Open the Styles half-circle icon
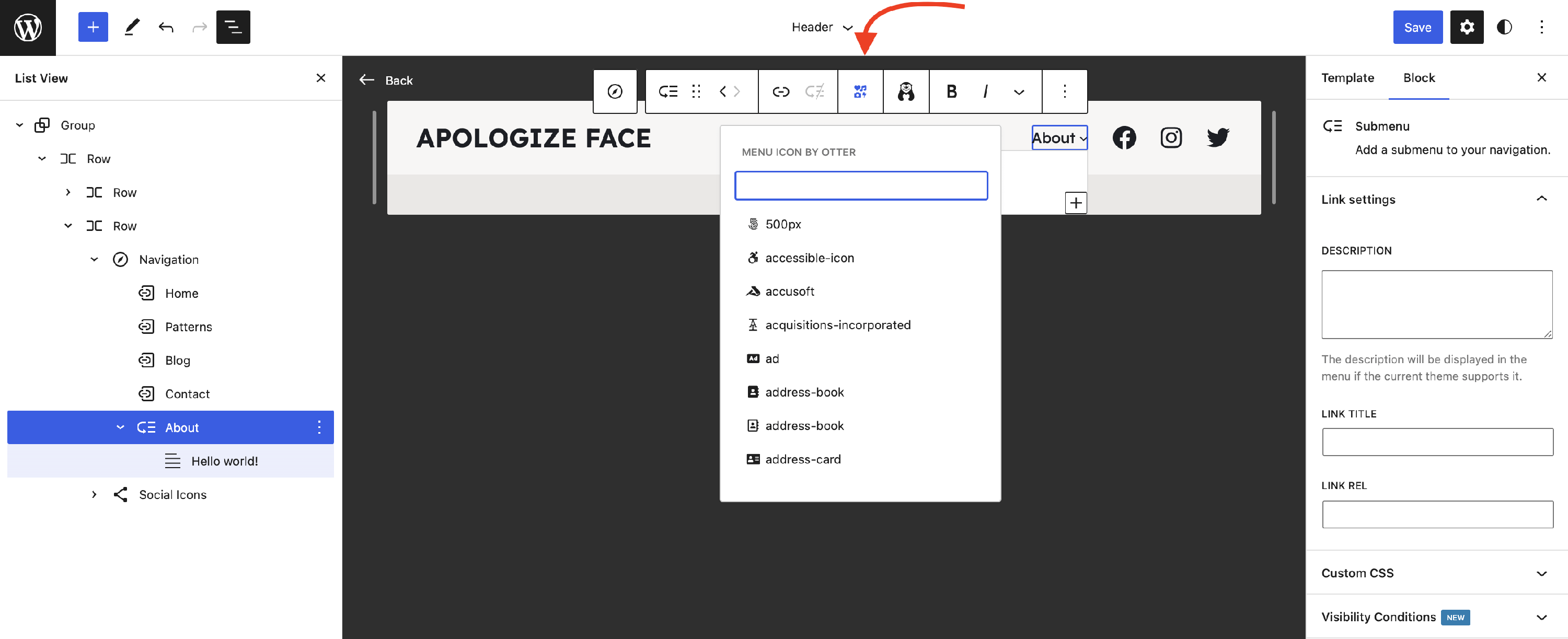The width and height of the screenshot is (1568, 639). point(1504,27)
